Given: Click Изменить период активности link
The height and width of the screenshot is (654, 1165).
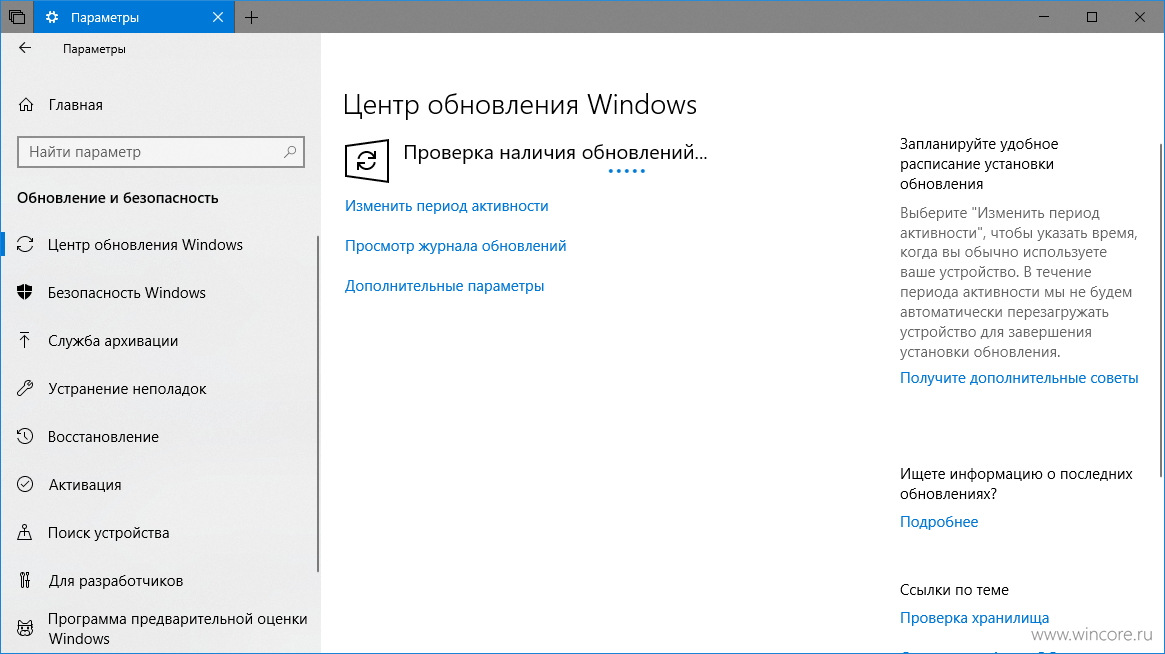Looking at the screenshot, I should tap(447, 206).
